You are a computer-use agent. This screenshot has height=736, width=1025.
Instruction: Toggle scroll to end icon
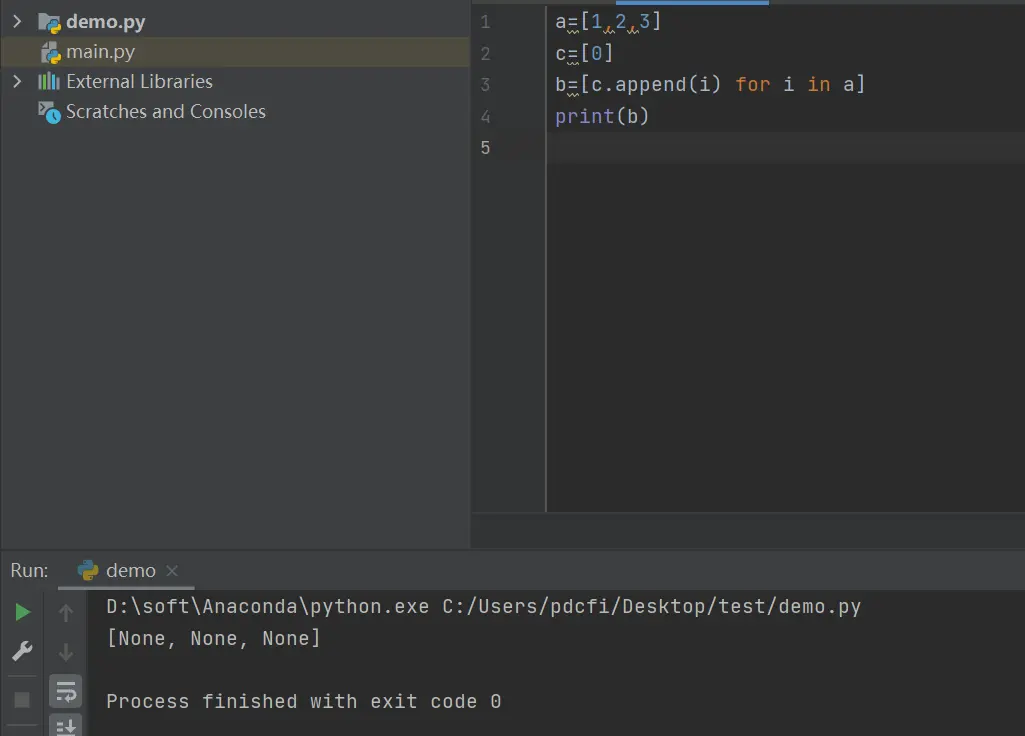coord(65,727)
